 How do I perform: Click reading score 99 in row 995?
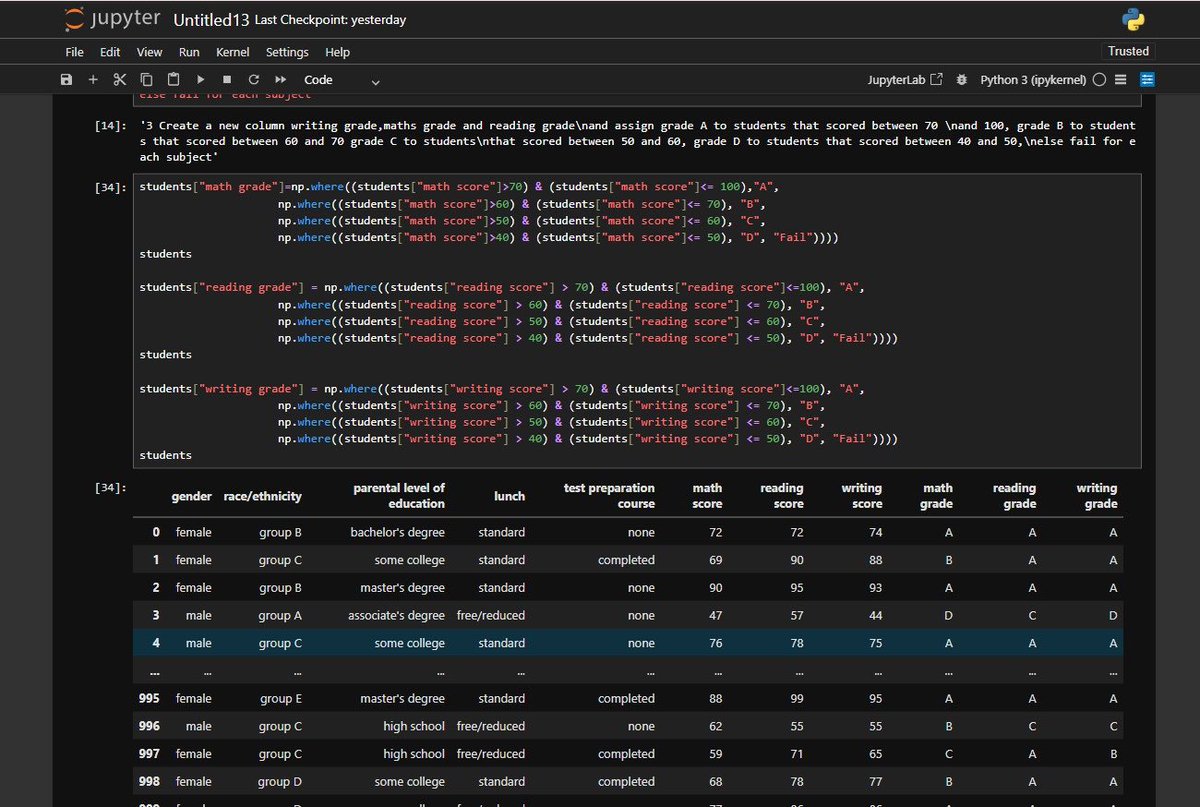tap(796, 699)
